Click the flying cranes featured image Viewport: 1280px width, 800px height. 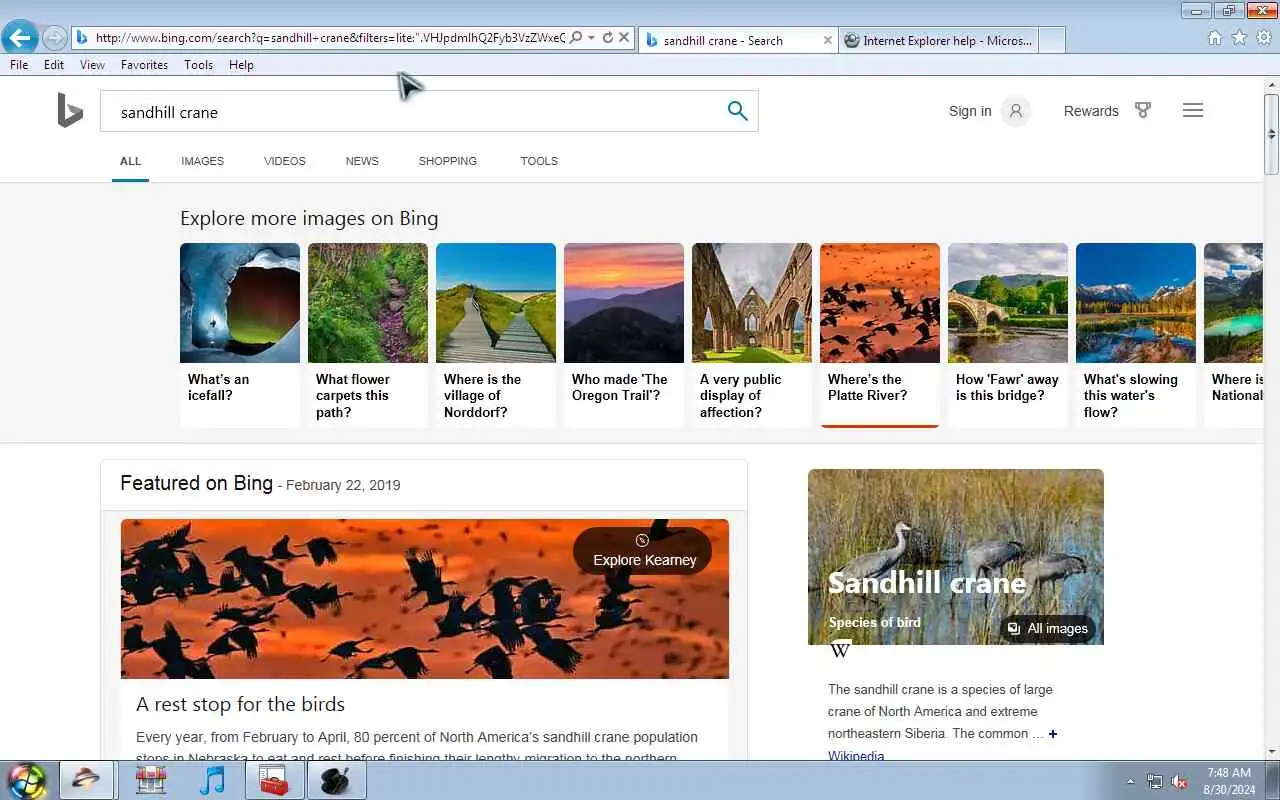[x=425, y=598]
